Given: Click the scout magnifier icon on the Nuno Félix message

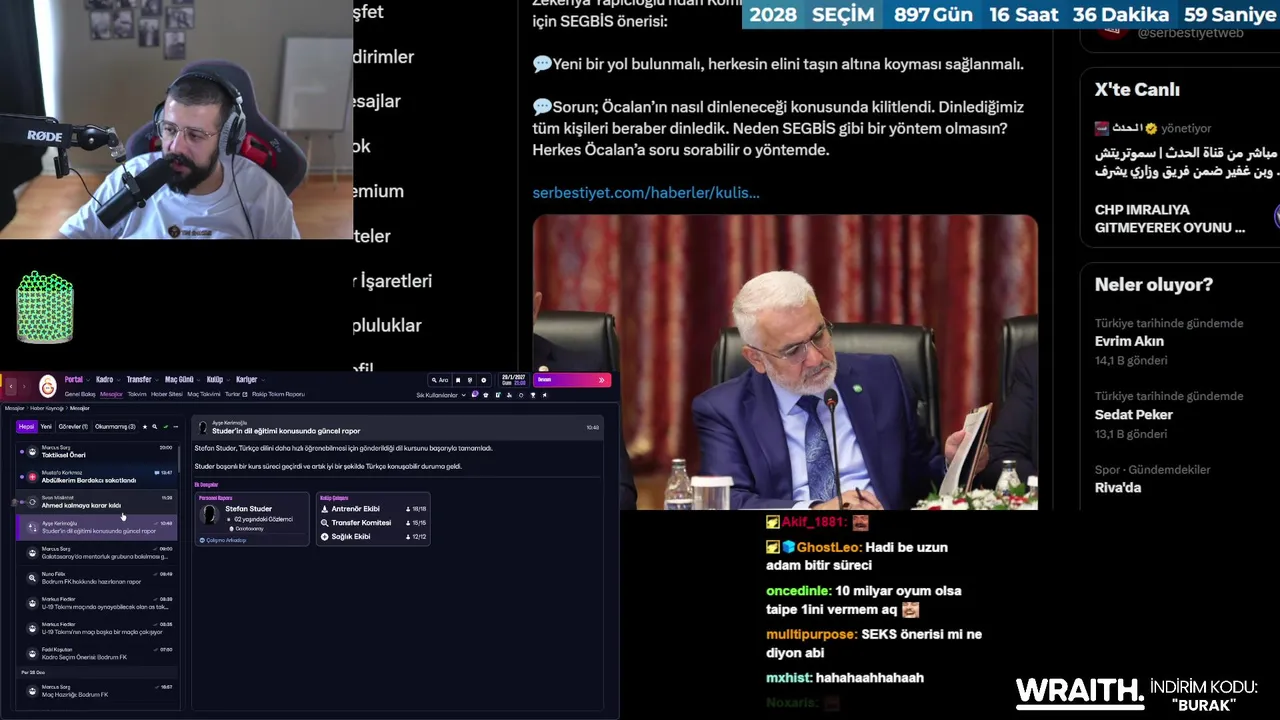Looking at the screenshot, I should click(x=32, y=578).
